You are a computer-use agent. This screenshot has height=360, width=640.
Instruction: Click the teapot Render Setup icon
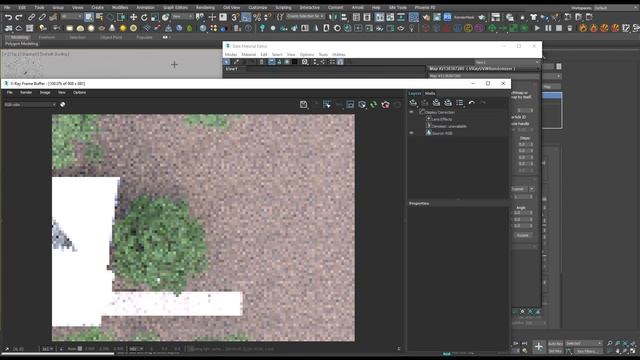pyautogui.click(x=426, y=17)
